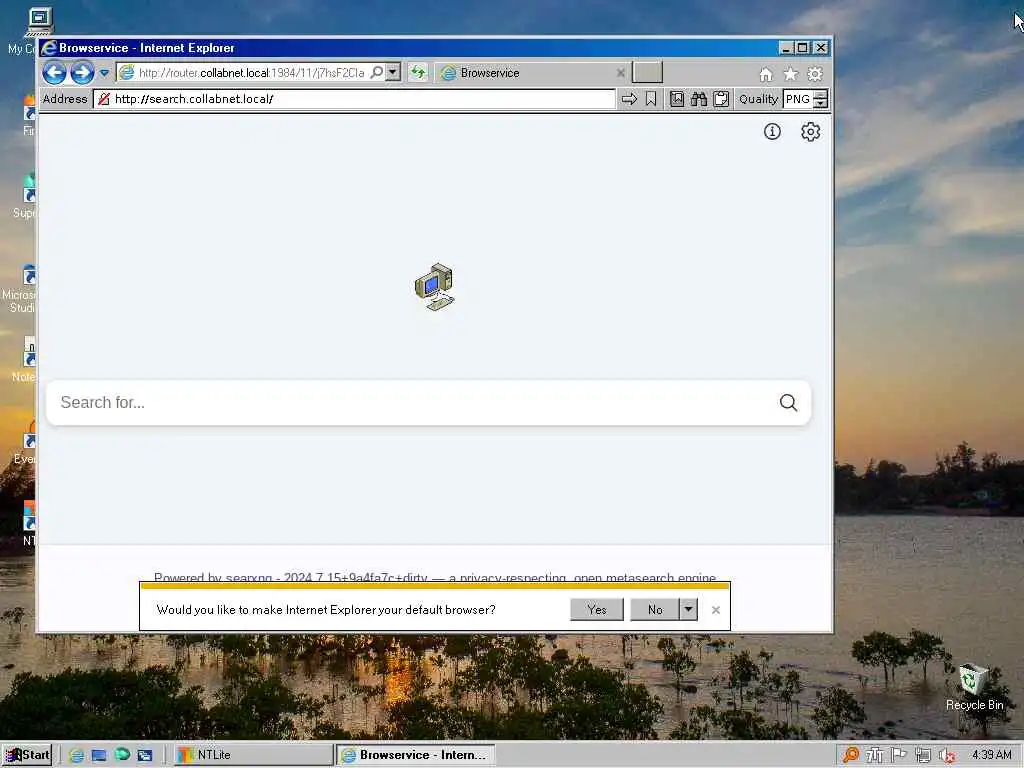This screenshot has width=1024, height=768.
Task: Click the Start button
Action: 27,755
